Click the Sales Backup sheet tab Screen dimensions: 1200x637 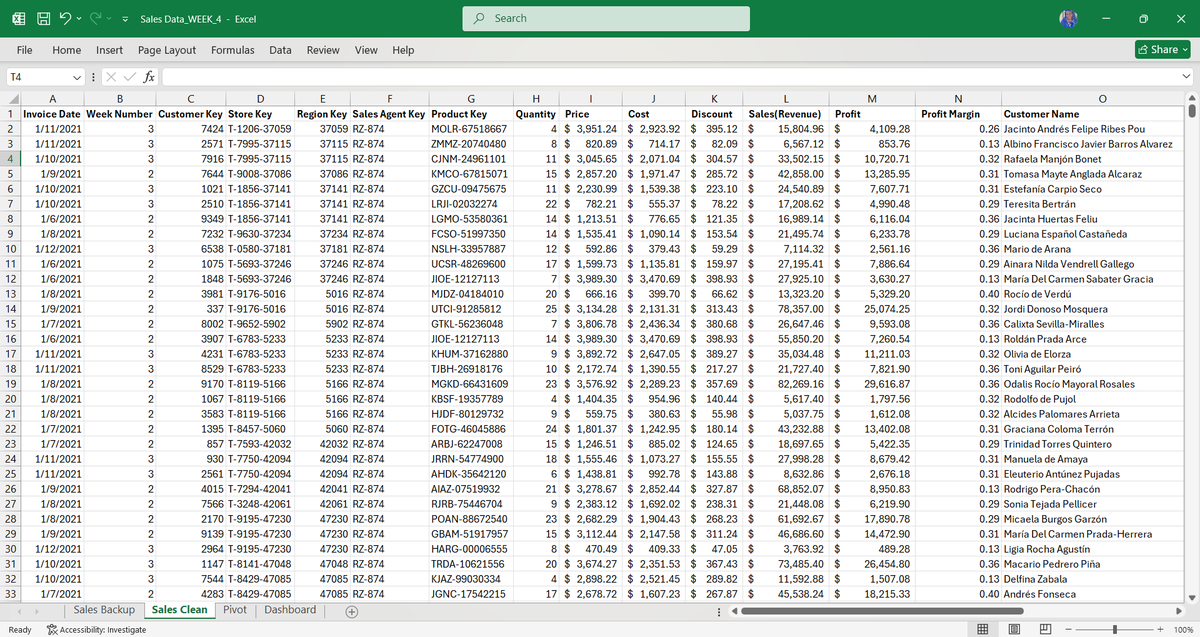[x=104, y=610]
